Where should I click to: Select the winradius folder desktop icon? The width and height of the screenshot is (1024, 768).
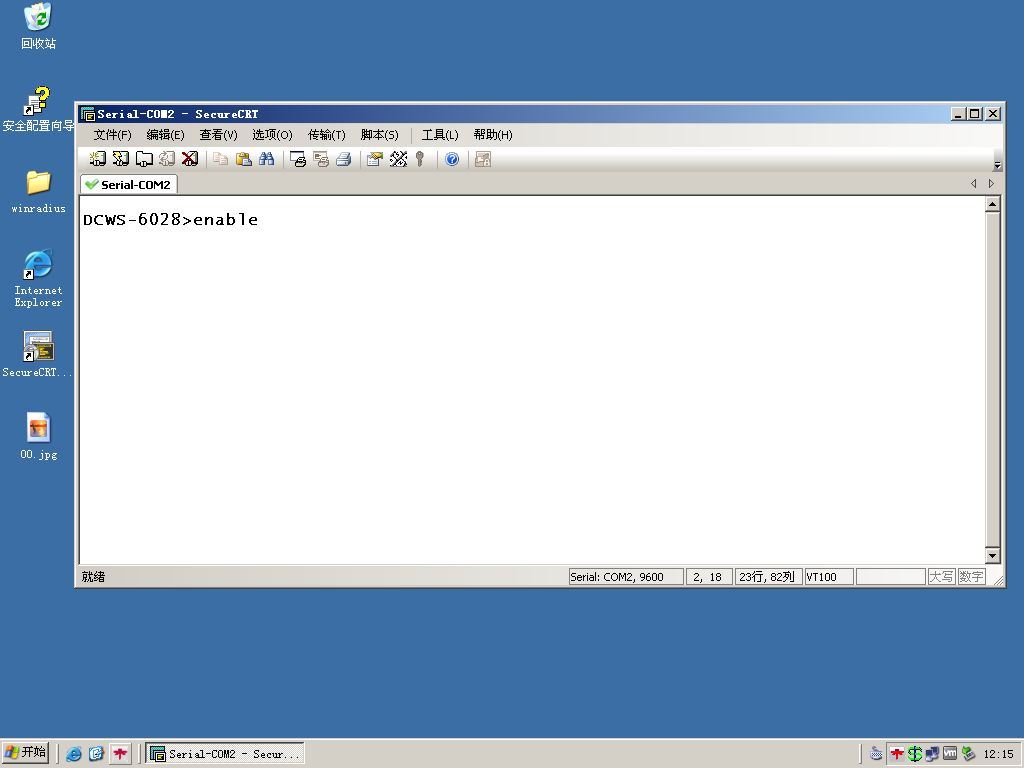click(38, 191)
